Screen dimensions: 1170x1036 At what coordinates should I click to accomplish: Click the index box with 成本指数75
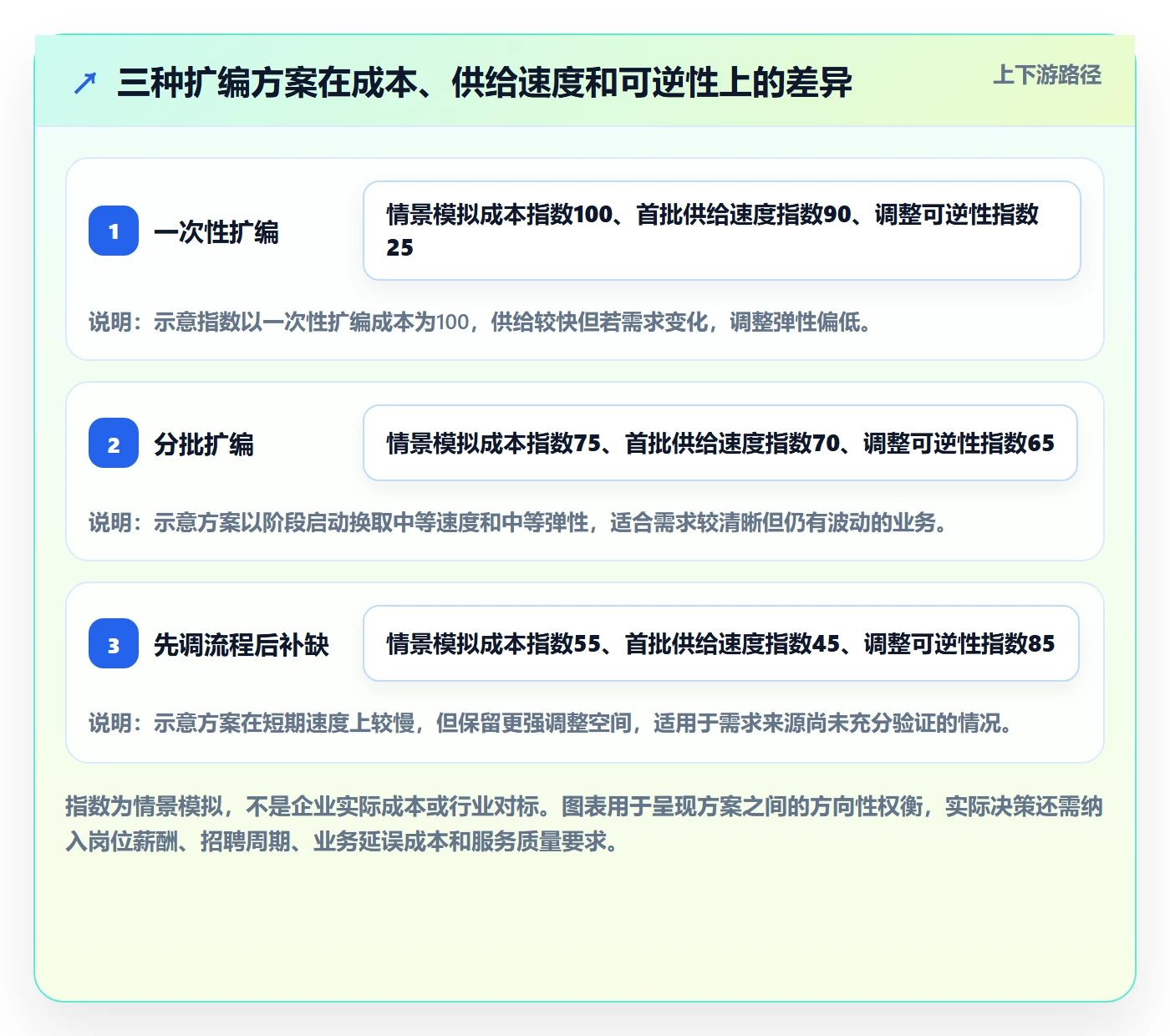(720, 443)
